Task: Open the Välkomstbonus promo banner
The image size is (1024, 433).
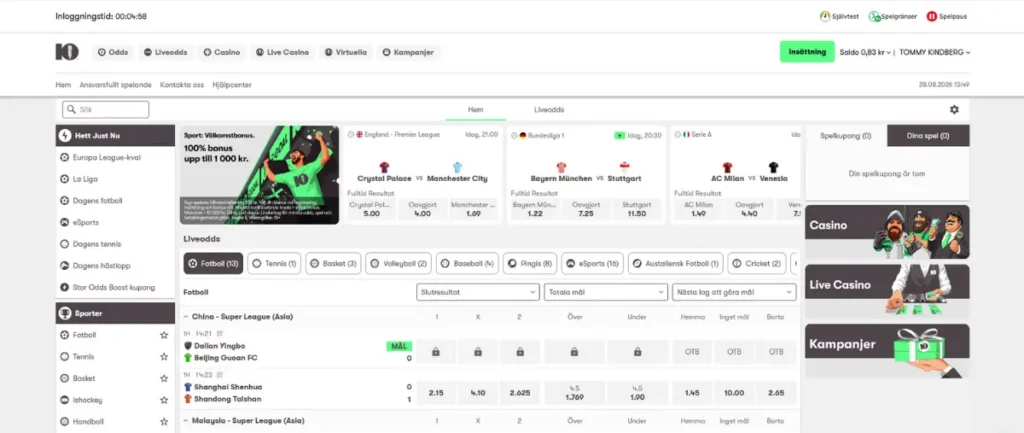Action: (x=259, y=175)
